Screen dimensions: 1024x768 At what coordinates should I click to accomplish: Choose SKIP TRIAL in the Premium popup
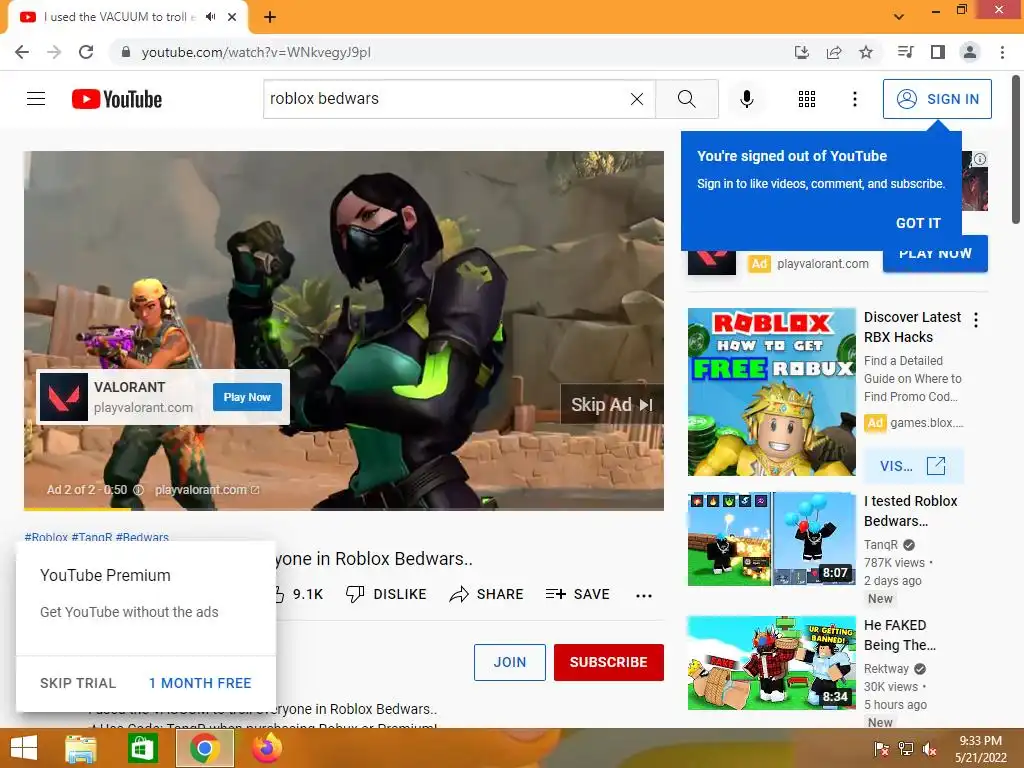click(x=78, y=683)
